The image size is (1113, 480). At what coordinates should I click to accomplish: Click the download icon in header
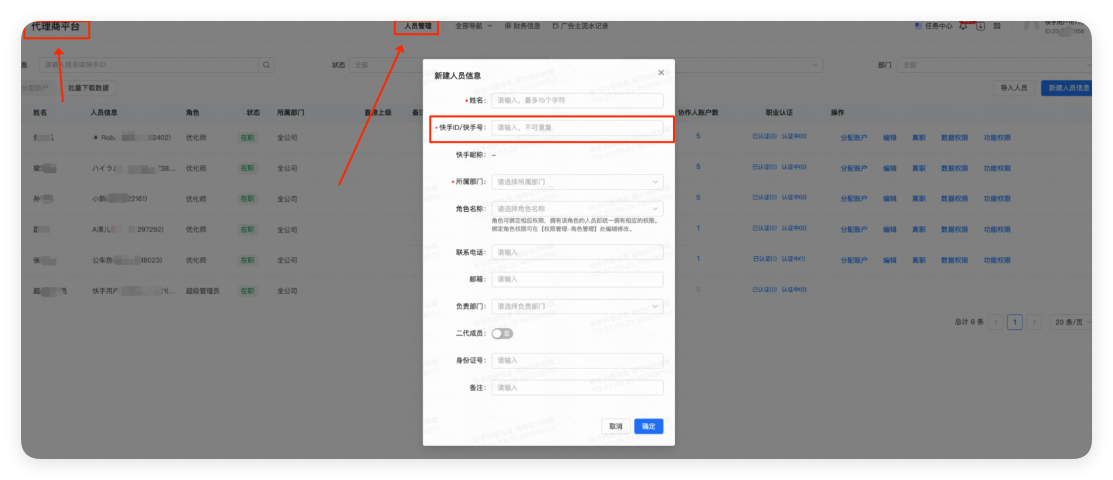pyautogui.click(x=980, y=26)
